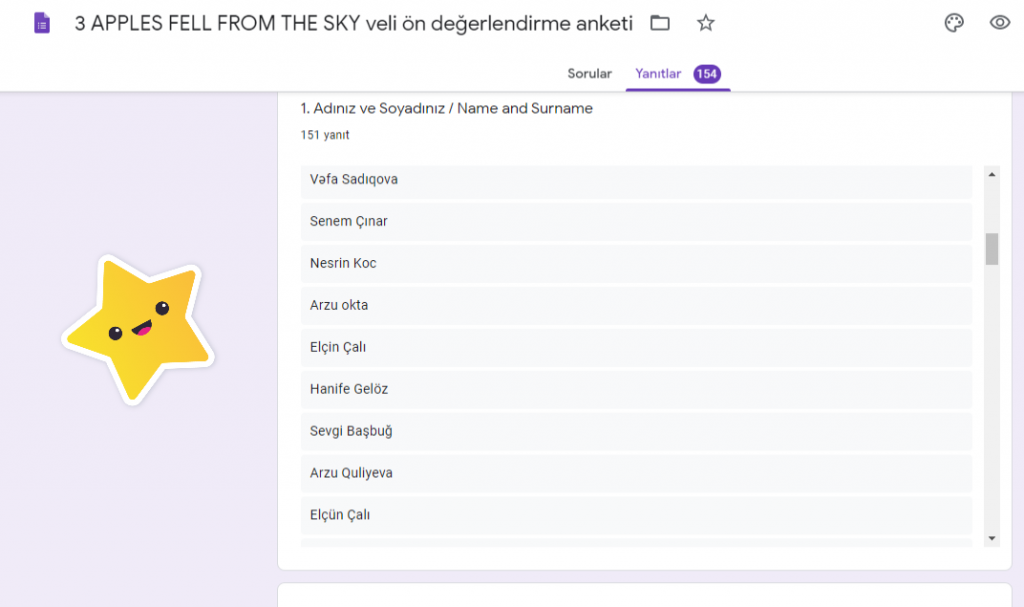Click the Sevgi Başbuğ response row

(x=636, y=432)
